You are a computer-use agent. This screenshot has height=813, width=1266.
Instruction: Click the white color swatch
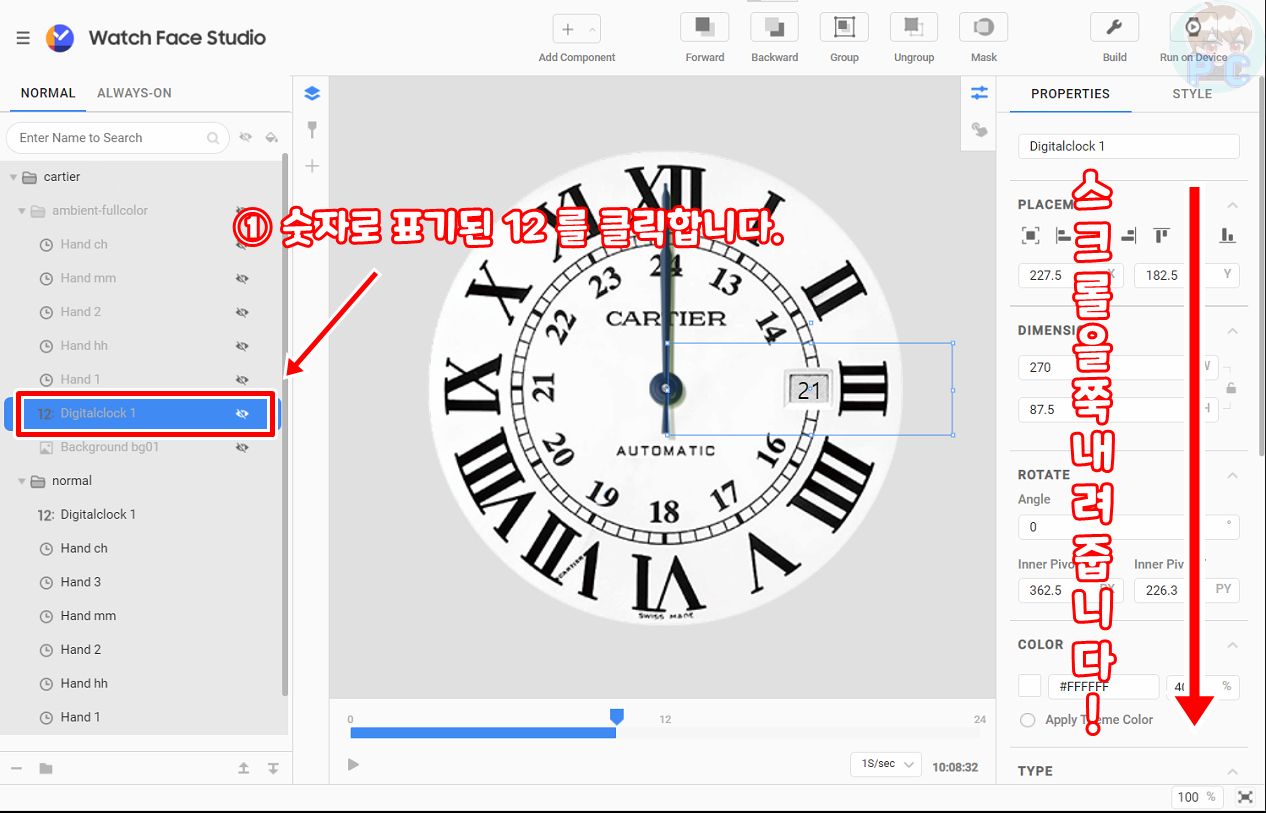coord(1030,687)
